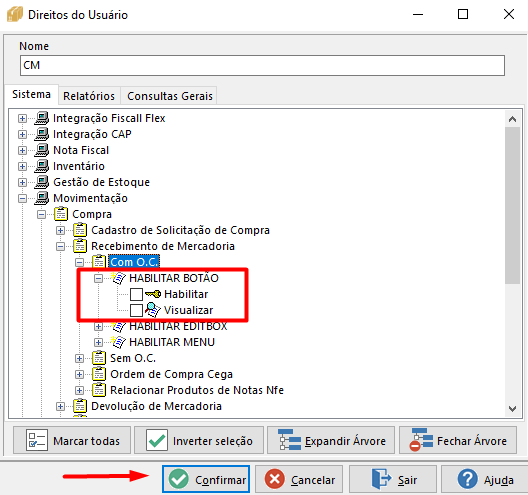Click the Sair button

[393, 479]
